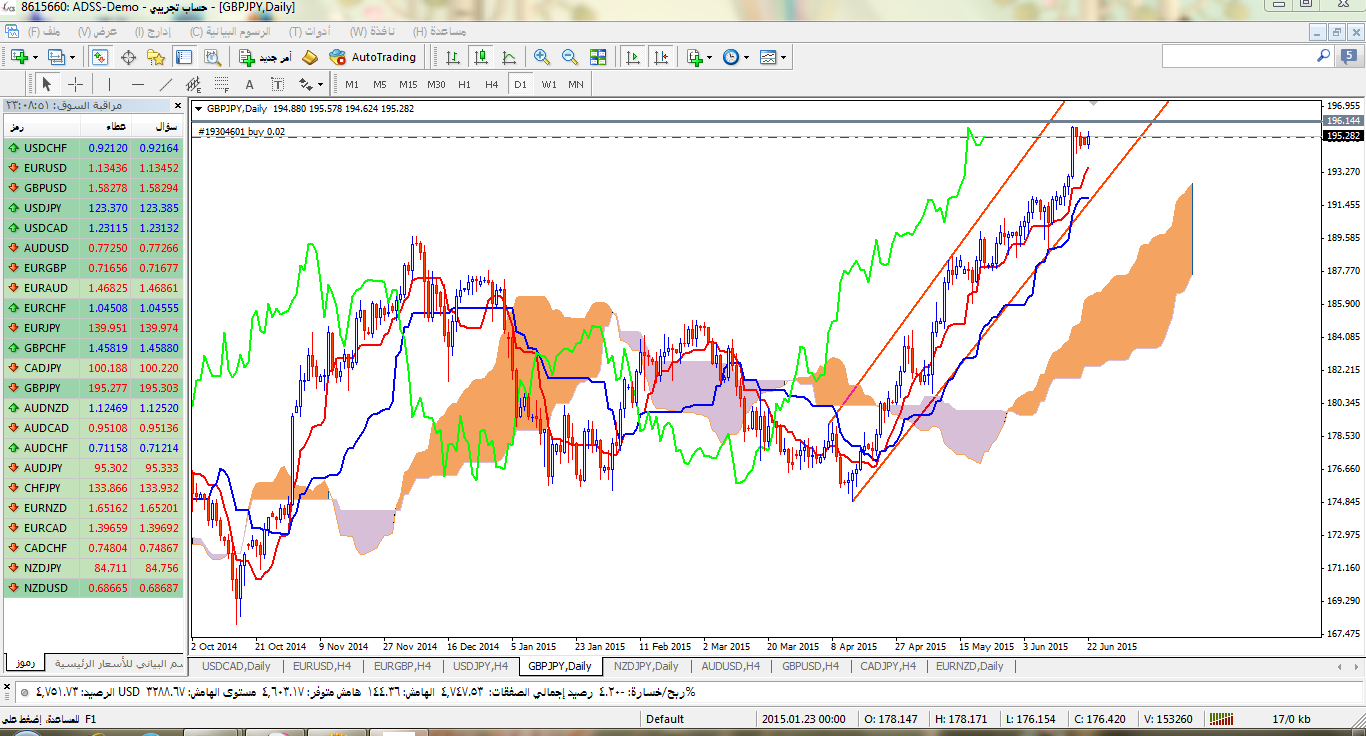This screenshot has height=736, width=1366.
Task: Close the Market Watch panel
Action: coord(178,105)
